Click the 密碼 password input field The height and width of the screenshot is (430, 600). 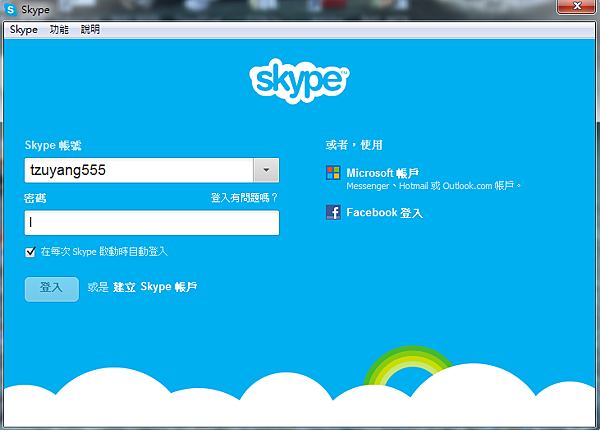[152, 223]
